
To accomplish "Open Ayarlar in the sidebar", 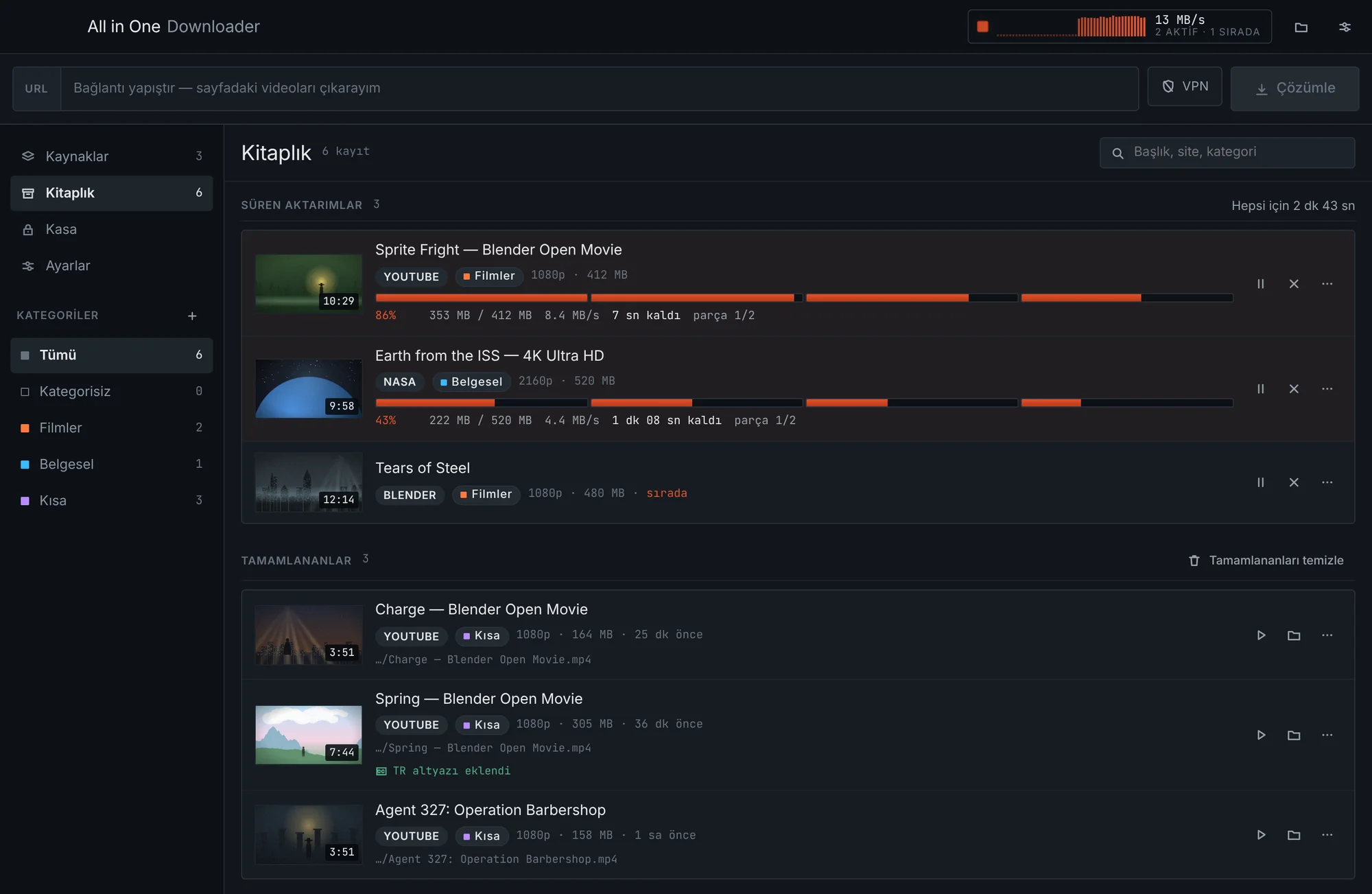I will point(112,266).
